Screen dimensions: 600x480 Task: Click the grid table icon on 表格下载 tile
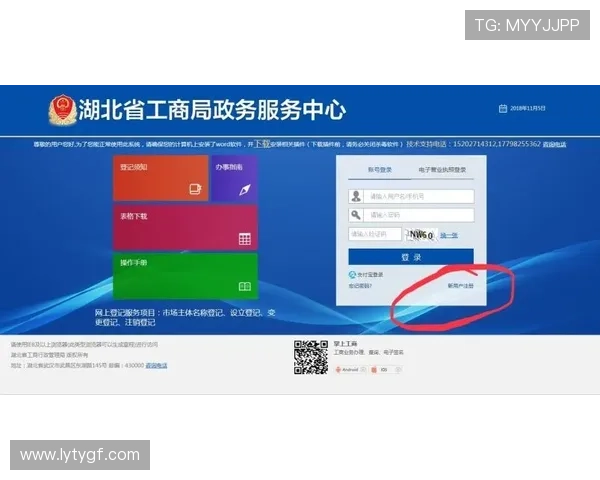click(245, 239)
